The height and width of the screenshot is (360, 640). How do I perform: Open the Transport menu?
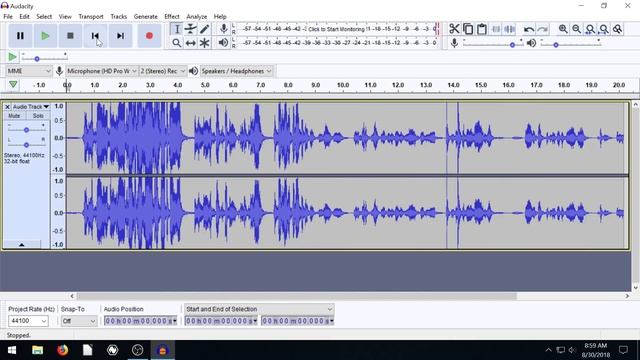coord(91,16)
